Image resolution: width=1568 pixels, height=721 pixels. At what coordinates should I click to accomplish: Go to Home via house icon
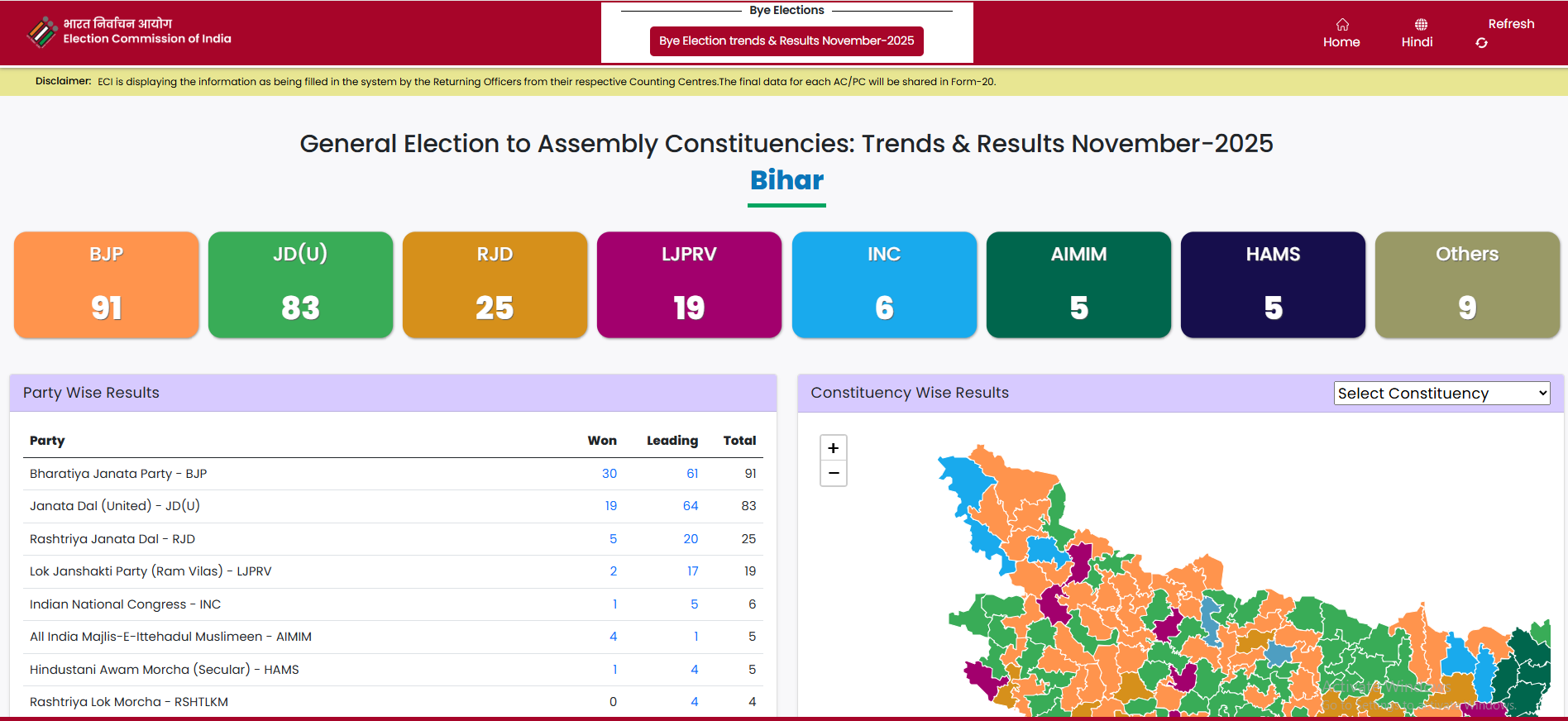click(x=1341, y=25)
